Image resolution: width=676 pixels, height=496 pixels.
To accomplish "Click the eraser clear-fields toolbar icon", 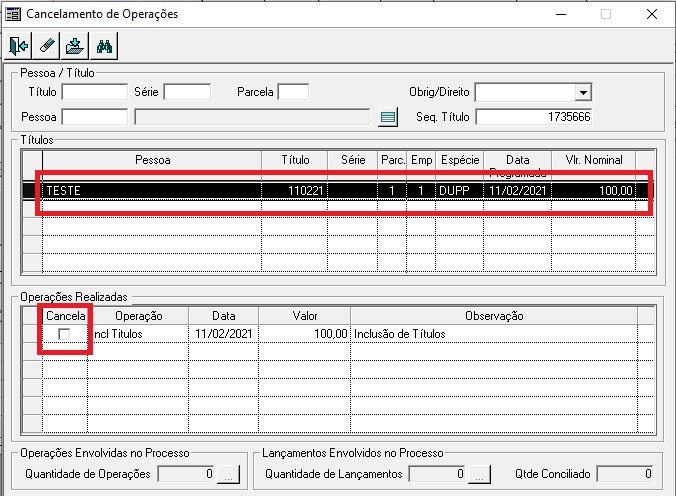I will [x=47, y=46].
